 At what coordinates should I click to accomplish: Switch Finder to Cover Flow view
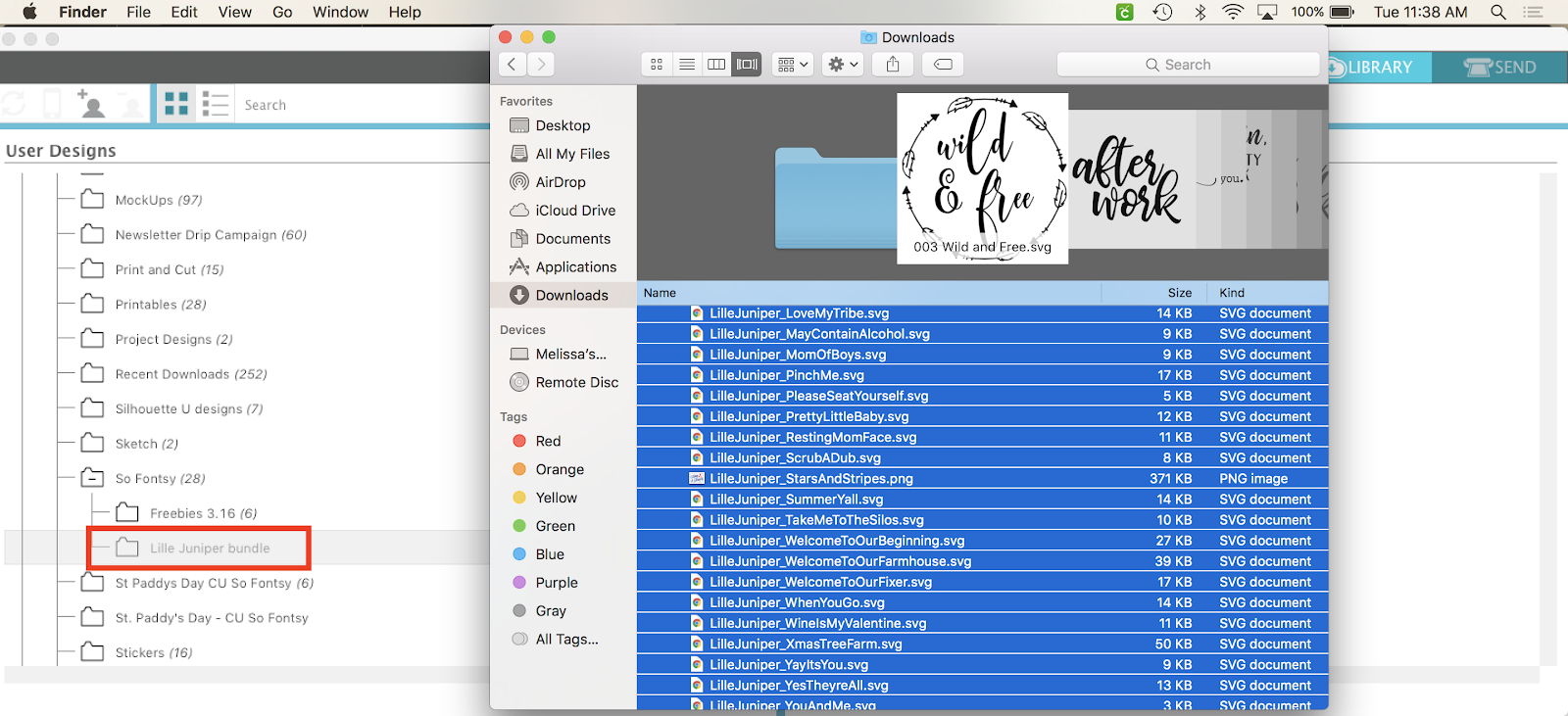[x=747, y=65]
